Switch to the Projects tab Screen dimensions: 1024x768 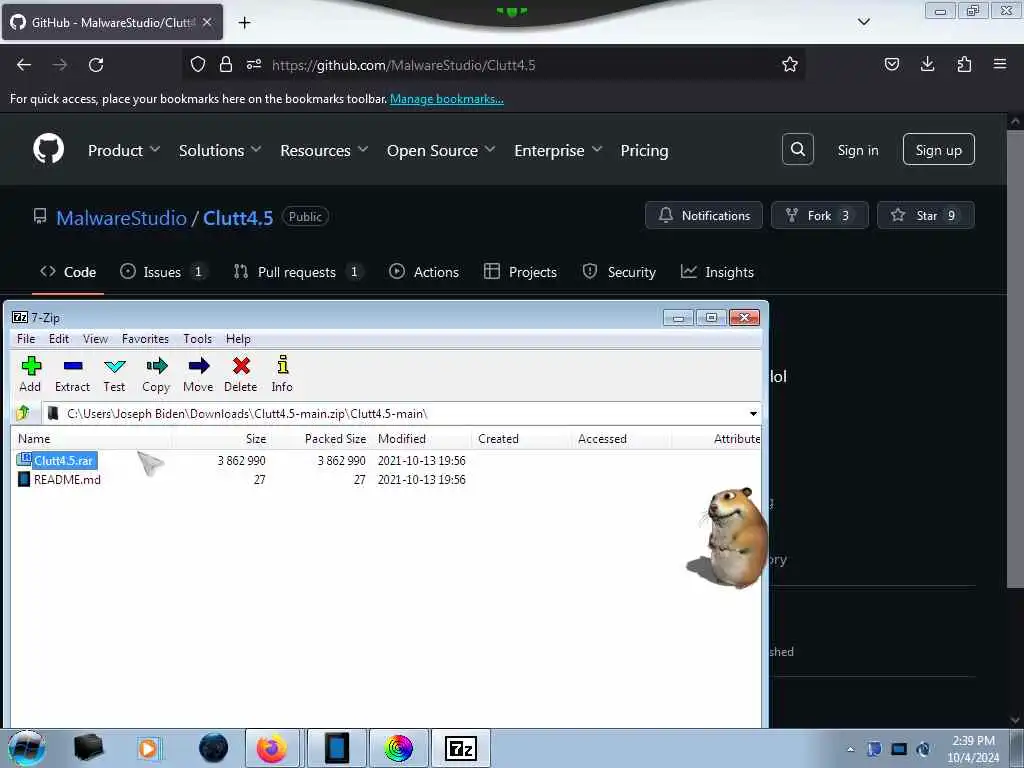(x=520, y=272)
